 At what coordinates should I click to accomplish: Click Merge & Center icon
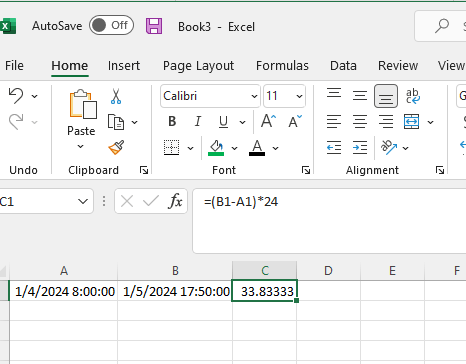412,122
